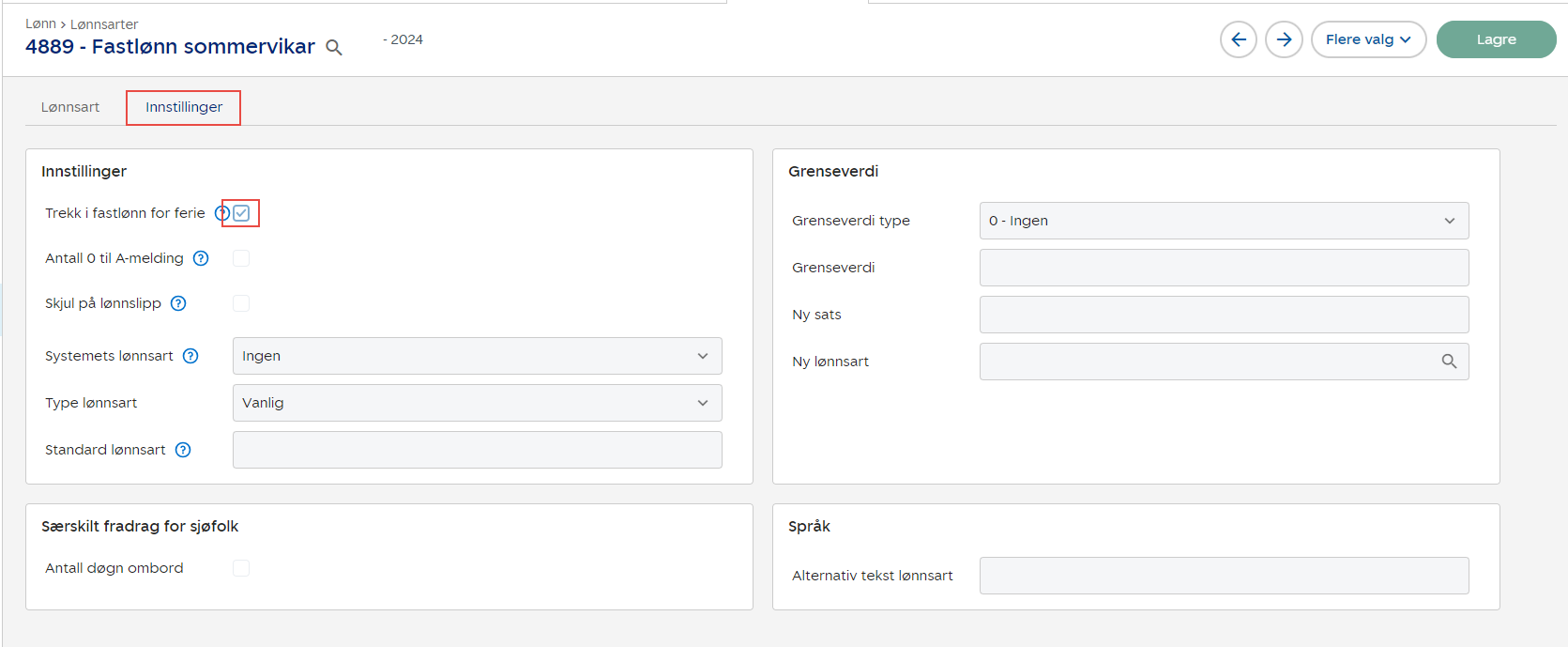Image resolution: width=1568 pixels, height=647 pixels.
Task: Select the Innstillinger tab
Action: 184,107
